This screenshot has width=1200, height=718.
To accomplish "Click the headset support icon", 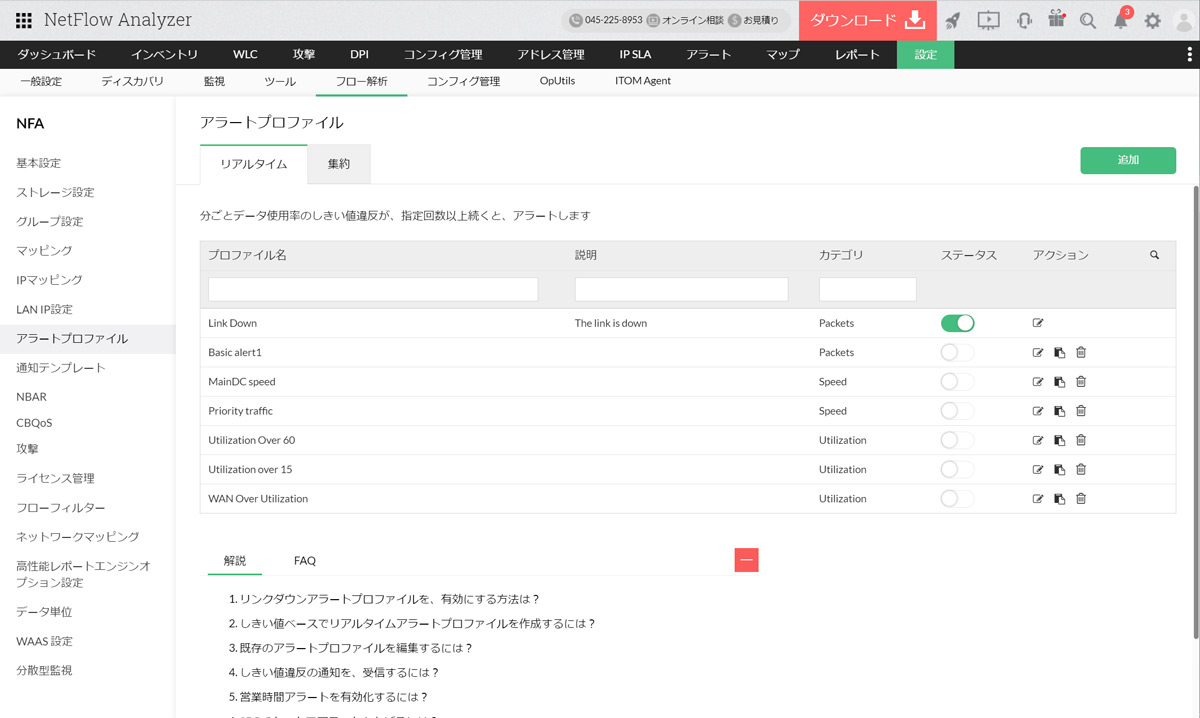I will (1023, 20).
